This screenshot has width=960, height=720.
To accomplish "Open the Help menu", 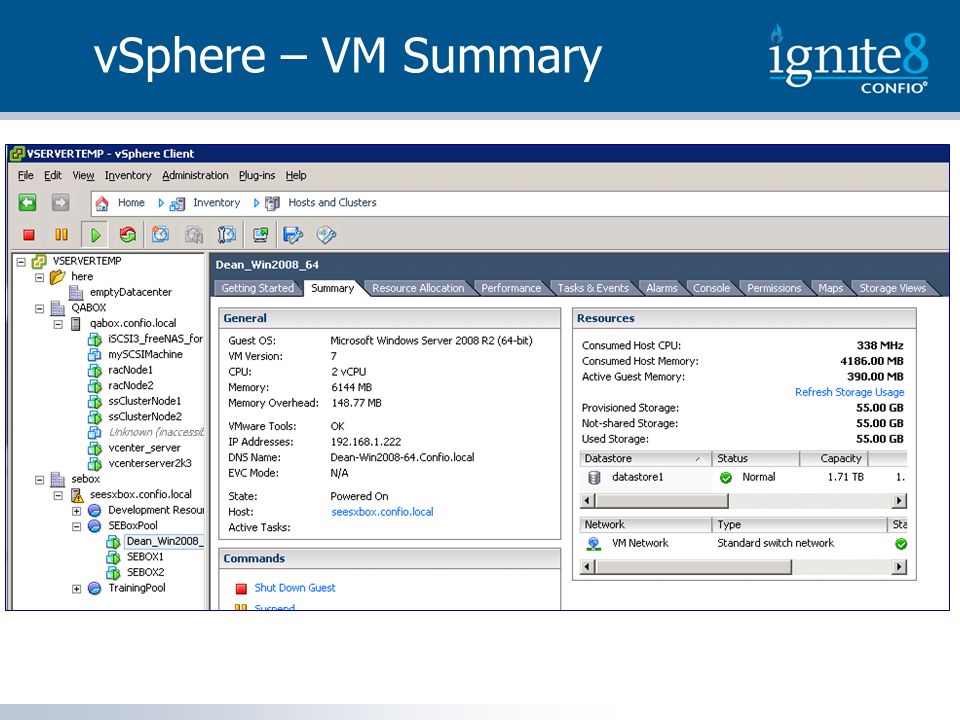I will [x=296, y=176].
